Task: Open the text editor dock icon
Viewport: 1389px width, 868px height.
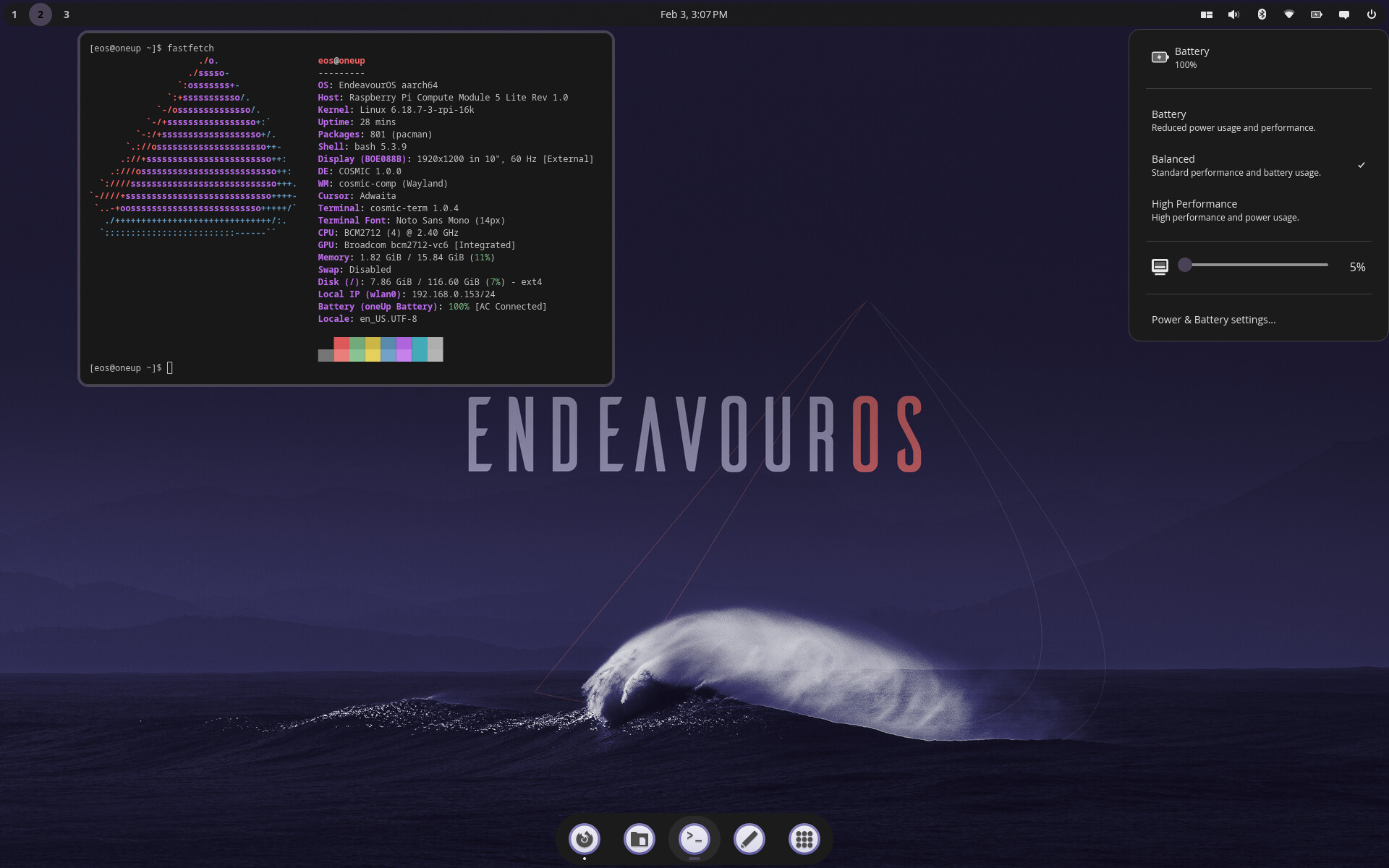Action: tap(749, 839)
